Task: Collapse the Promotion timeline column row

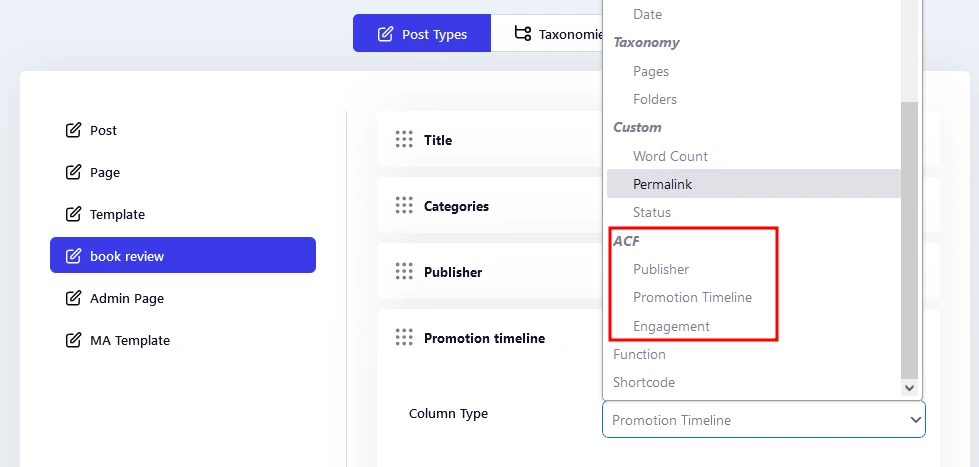Action: [490, 338]
